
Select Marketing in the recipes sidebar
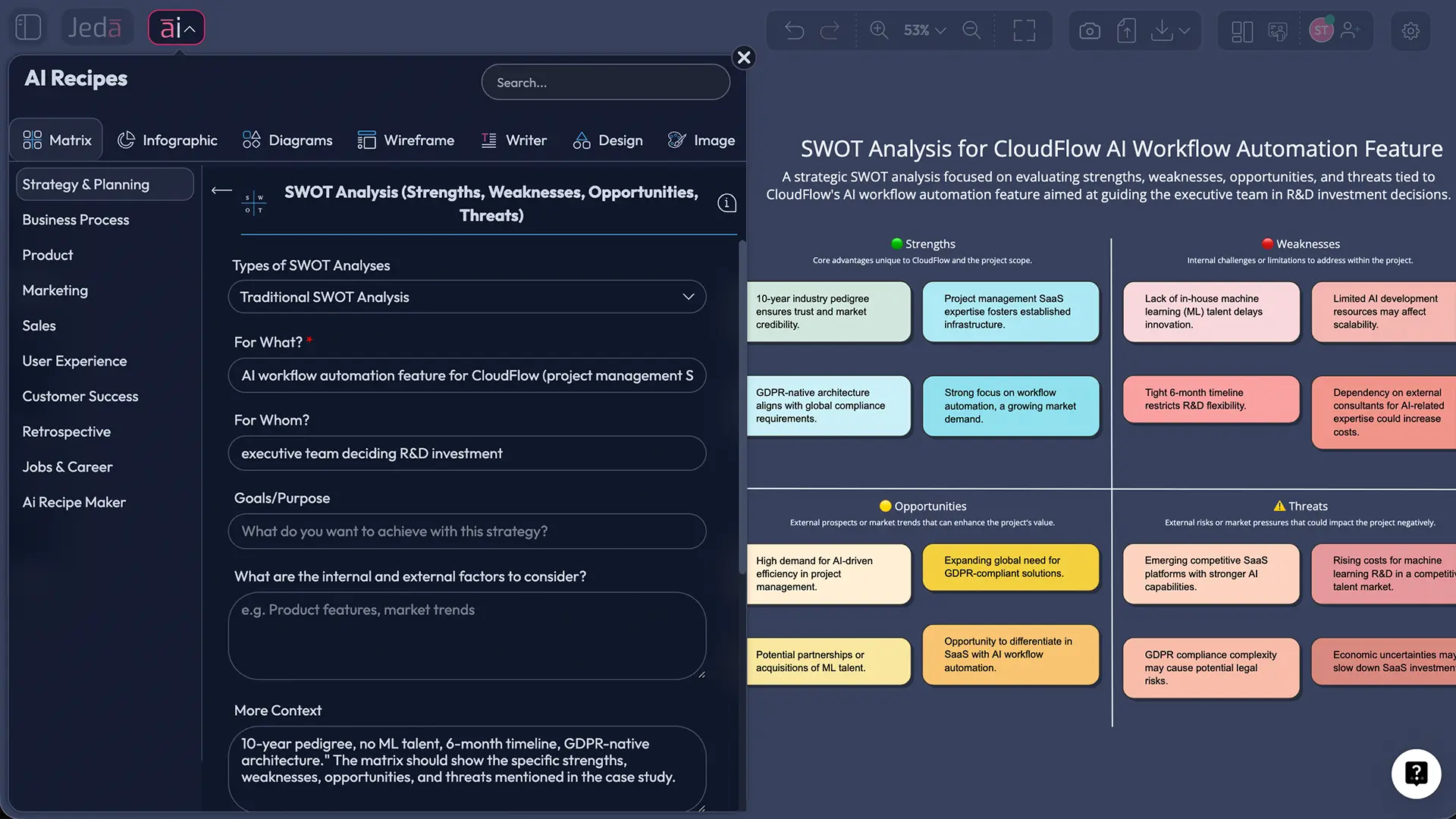pos(55,290)
